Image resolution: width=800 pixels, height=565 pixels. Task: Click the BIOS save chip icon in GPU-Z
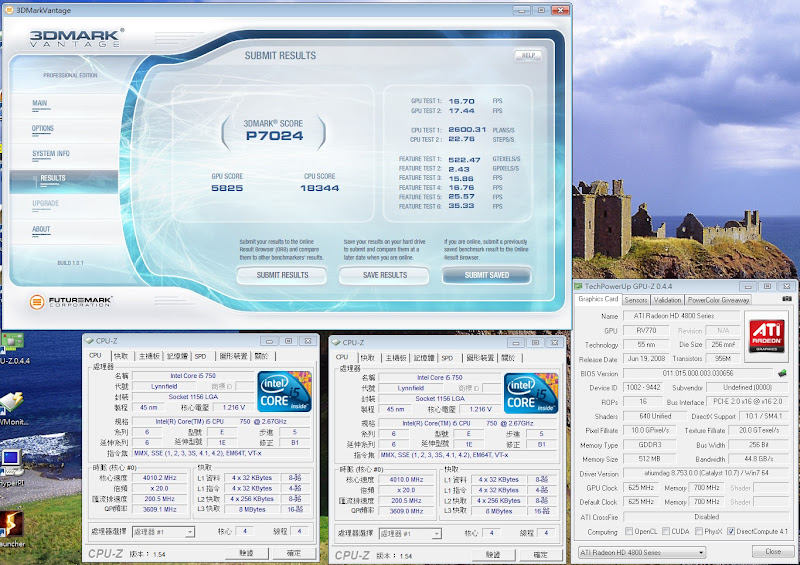tap(782, 373)
